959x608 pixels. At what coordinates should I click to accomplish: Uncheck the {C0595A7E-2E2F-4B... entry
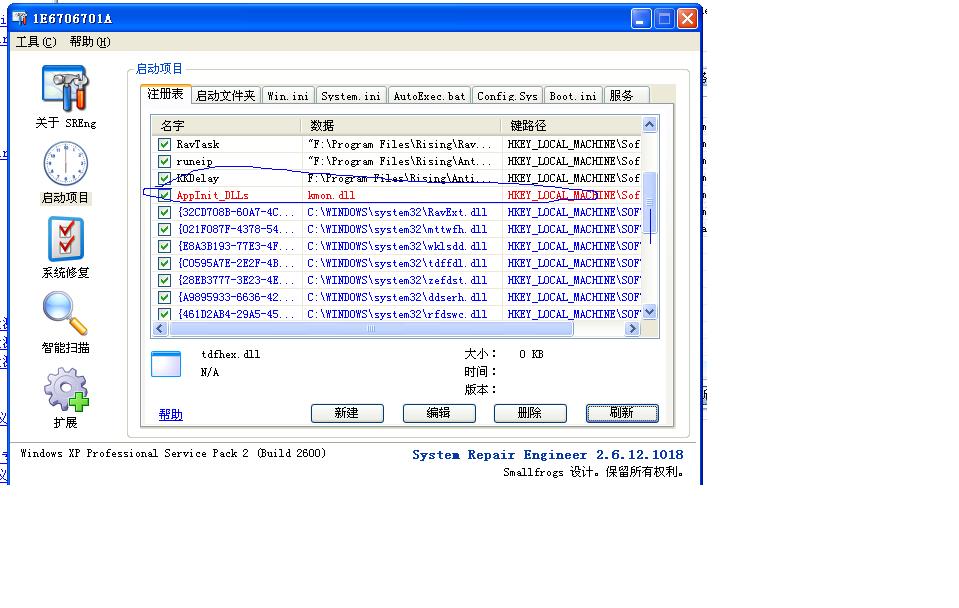(x=164, y=264)
